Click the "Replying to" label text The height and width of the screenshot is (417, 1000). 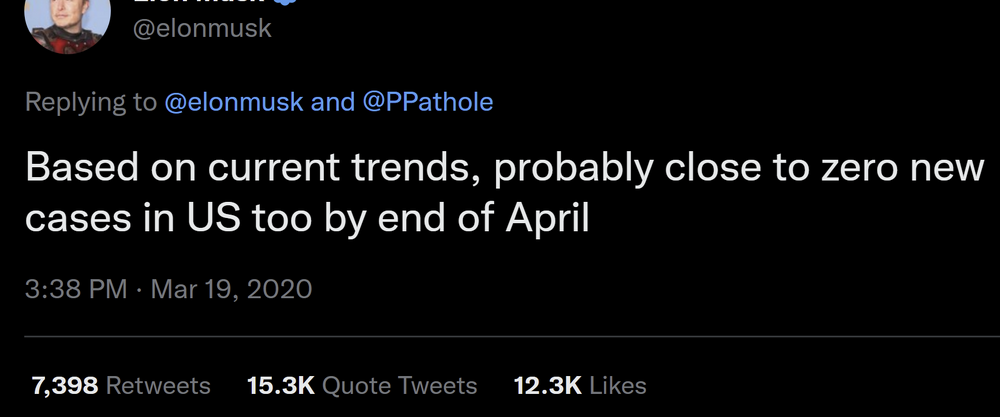[x=90, y=102]
